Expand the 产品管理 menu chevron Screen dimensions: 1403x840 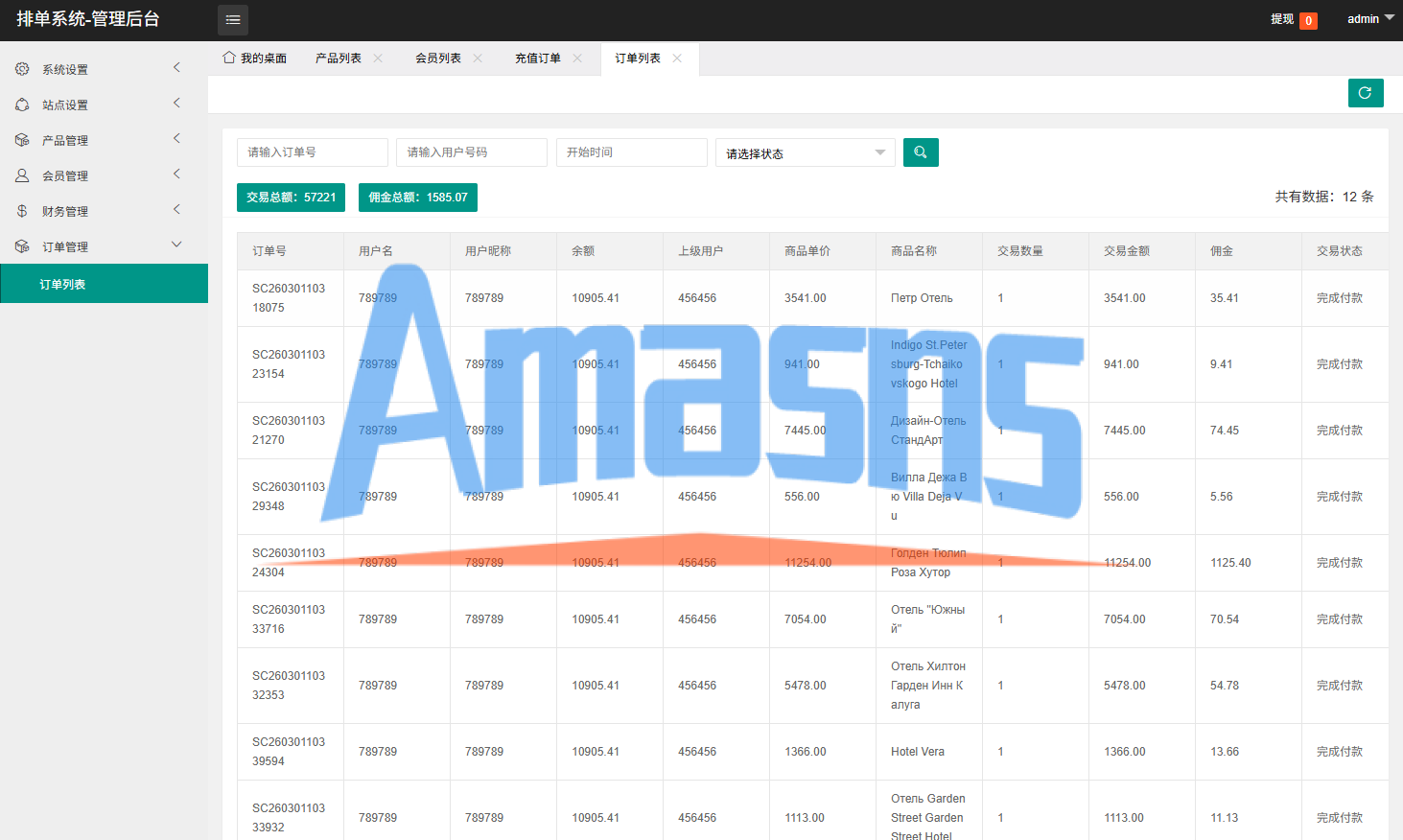pyautogui.click(x=176, y=138)
